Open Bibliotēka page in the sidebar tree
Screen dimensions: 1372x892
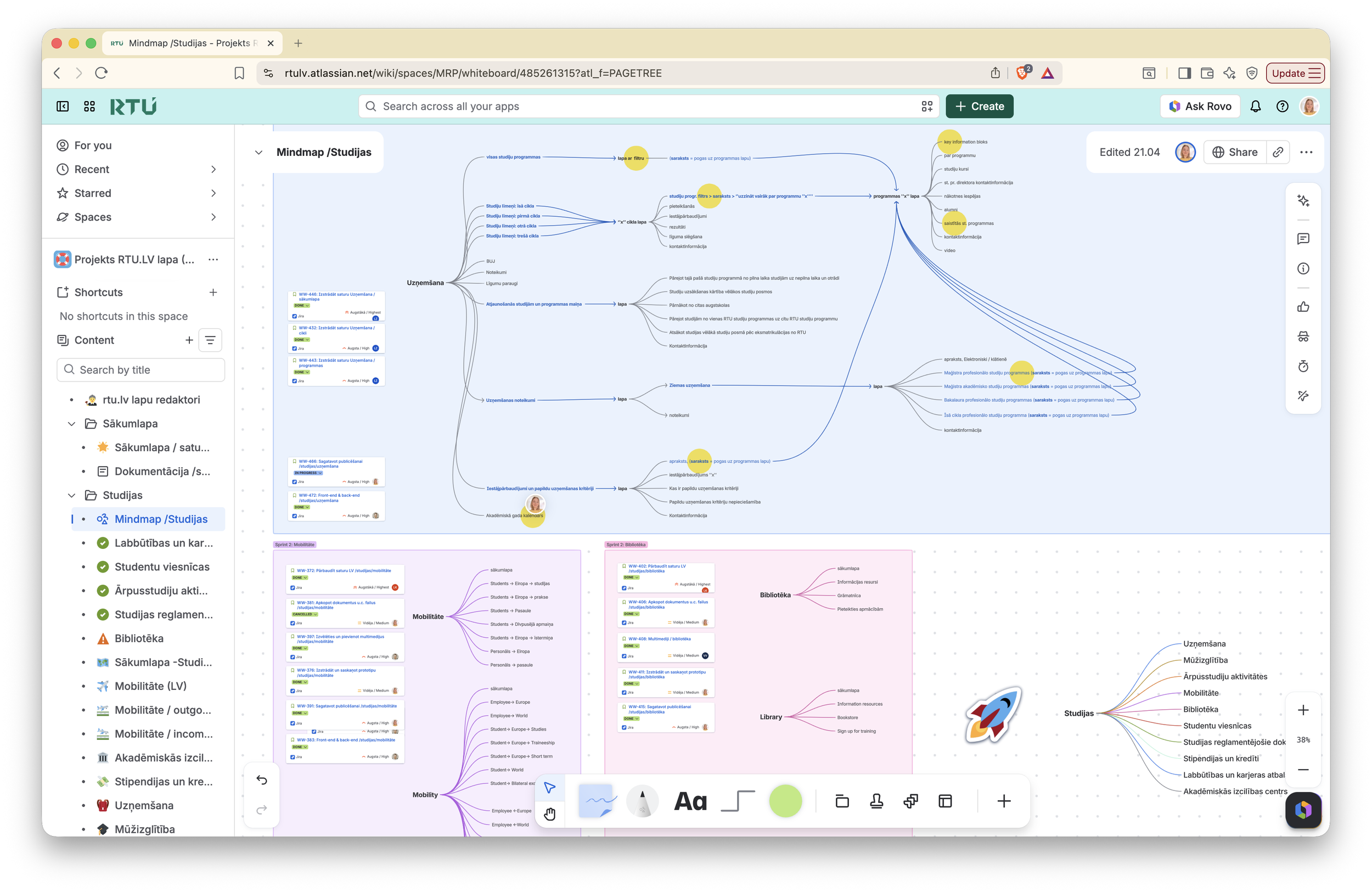coord(139,638)
